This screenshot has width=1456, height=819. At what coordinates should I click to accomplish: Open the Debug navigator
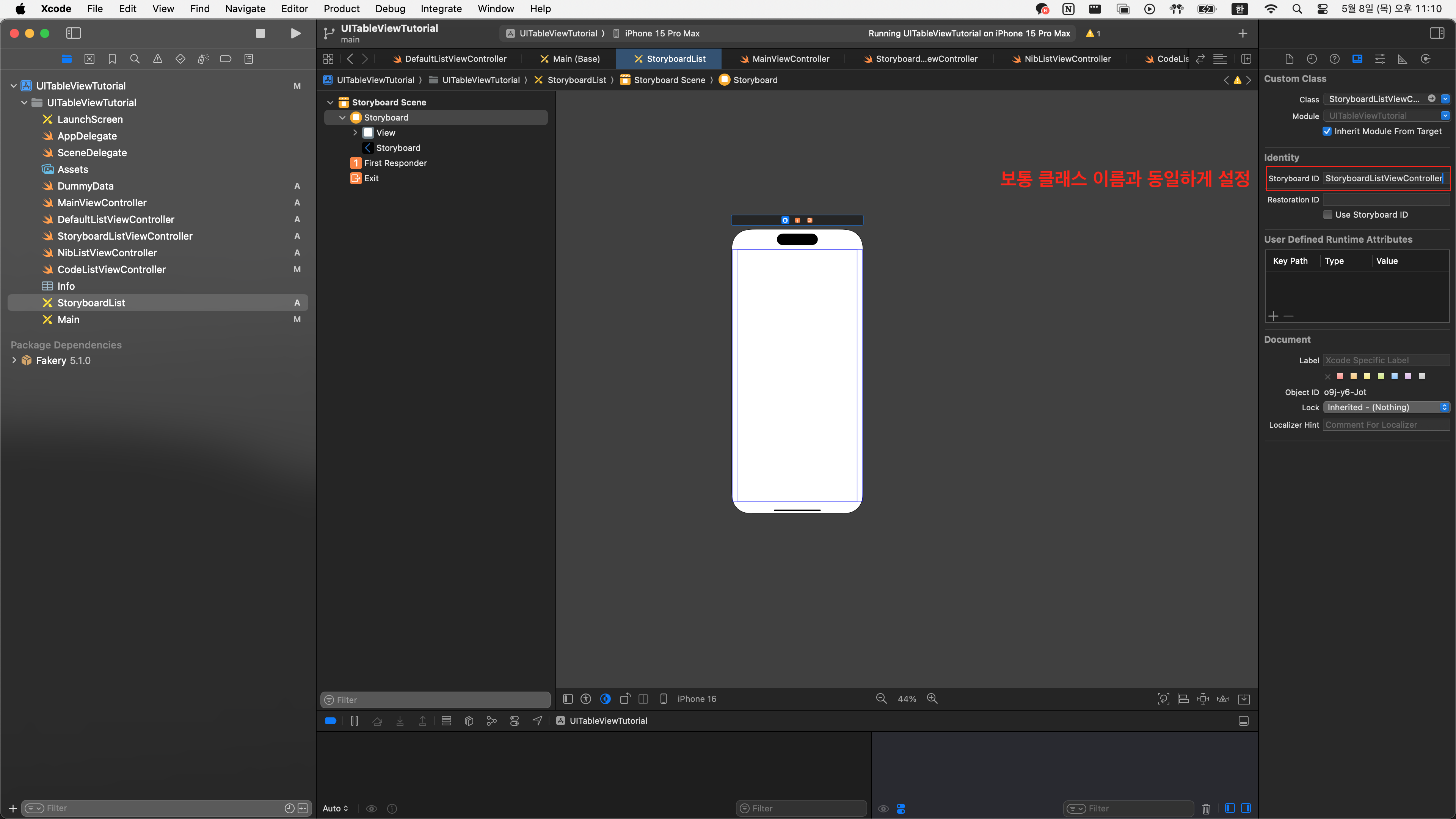pyautogui.click(x=203, y=59)
